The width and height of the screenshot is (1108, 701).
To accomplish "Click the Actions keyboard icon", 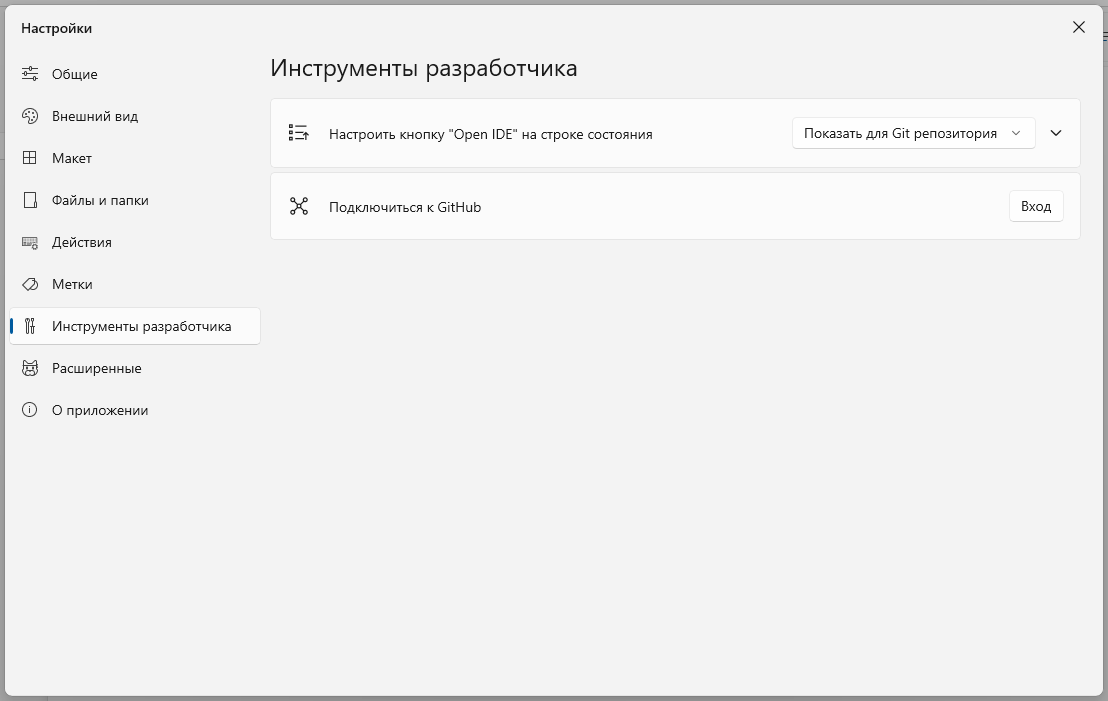I will (x=30, y=242).
